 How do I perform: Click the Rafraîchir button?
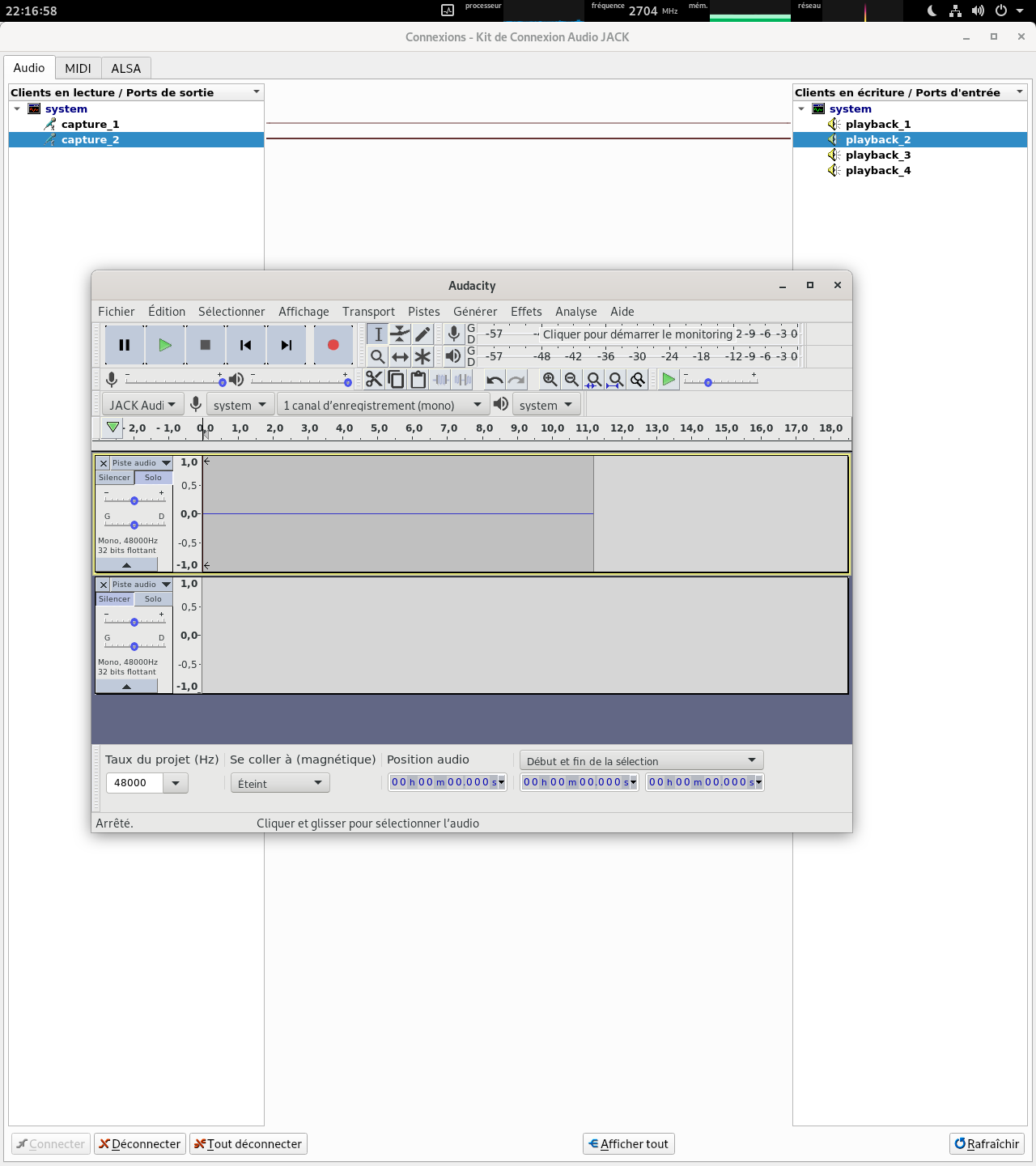(x=987, y=1143)
